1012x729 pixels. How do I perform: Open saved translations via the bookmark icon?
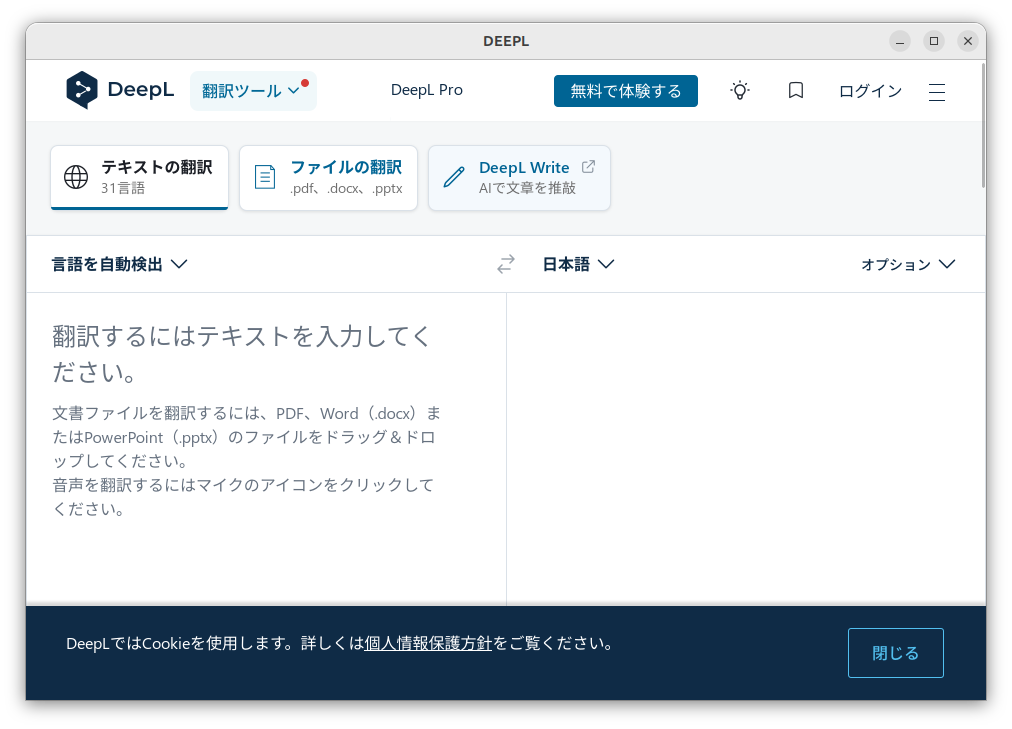point(795,90)
